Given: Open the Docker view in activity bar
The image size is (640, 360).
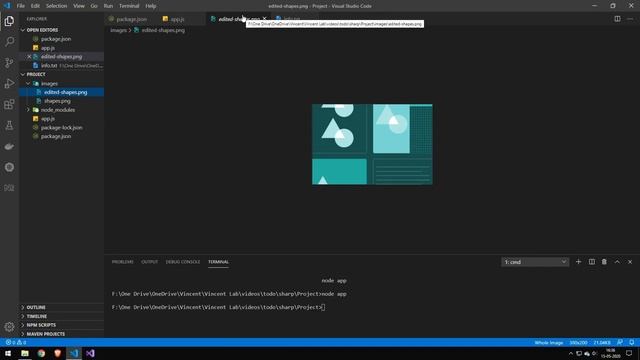Looking at the screenshot, I should coord(9,146).
